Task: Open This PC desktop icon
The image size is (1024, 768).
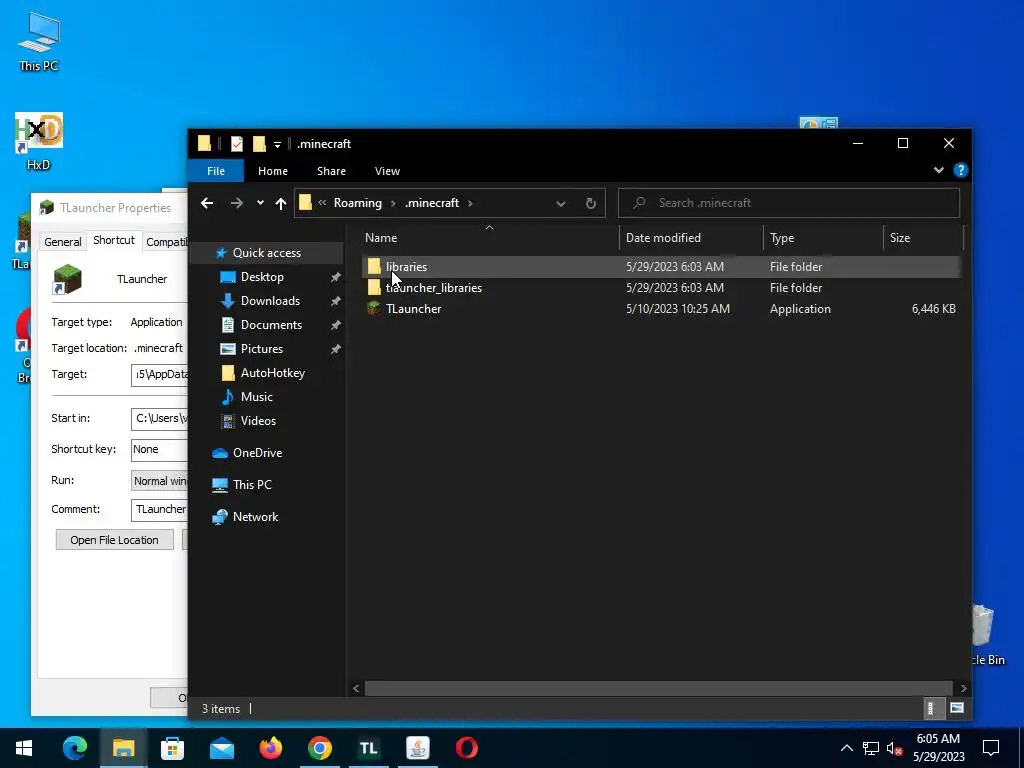Action: coord(39,42)
